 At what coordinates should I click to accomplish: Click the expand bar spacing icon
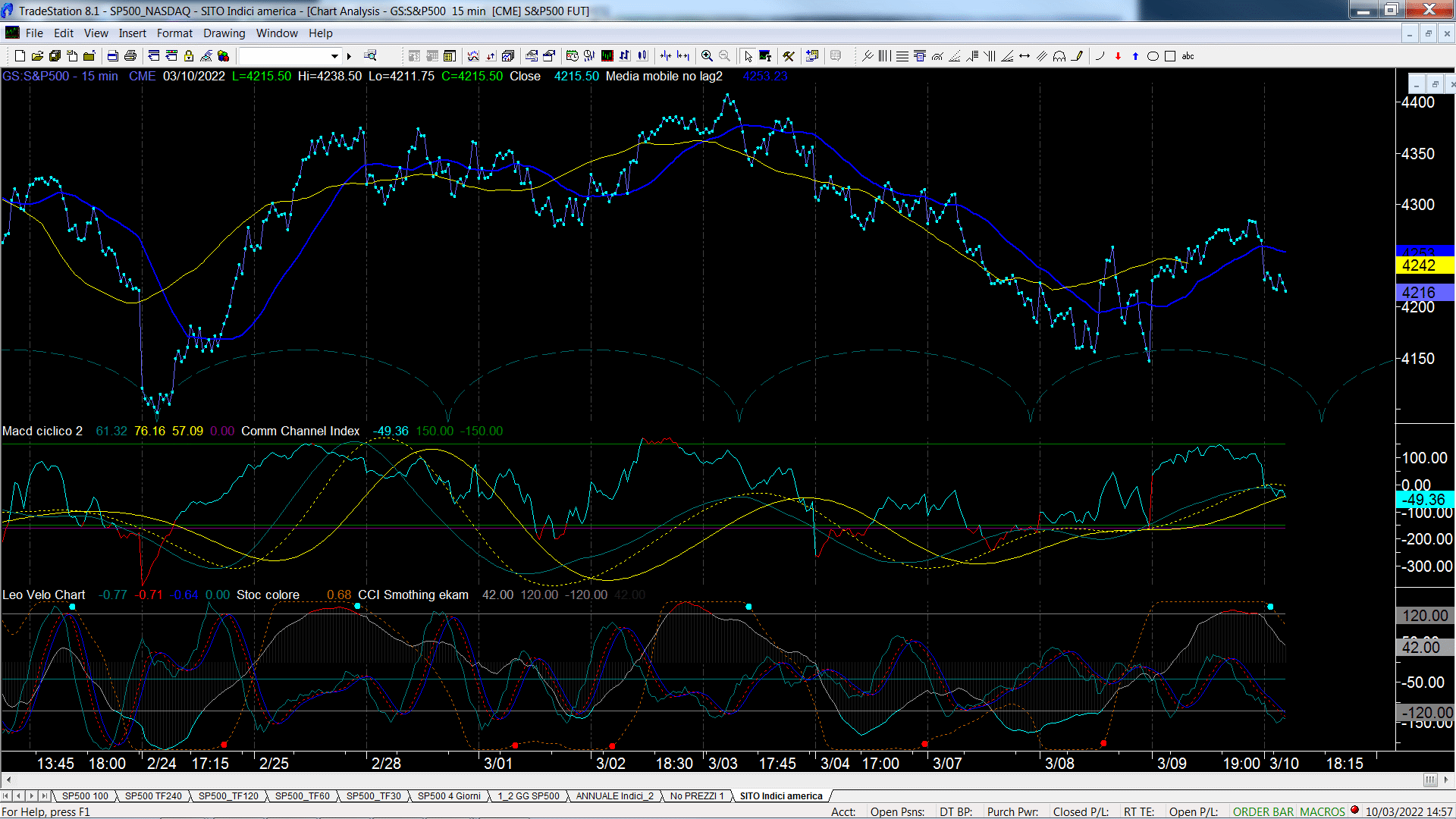[683, 56]
